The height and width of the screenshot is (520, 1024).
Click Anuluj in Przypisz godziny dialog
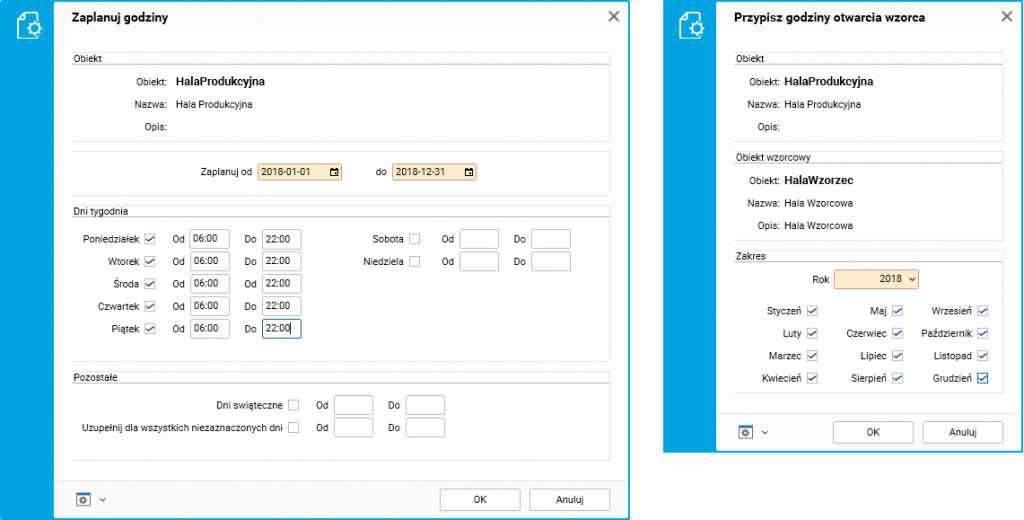coord(963,432)
